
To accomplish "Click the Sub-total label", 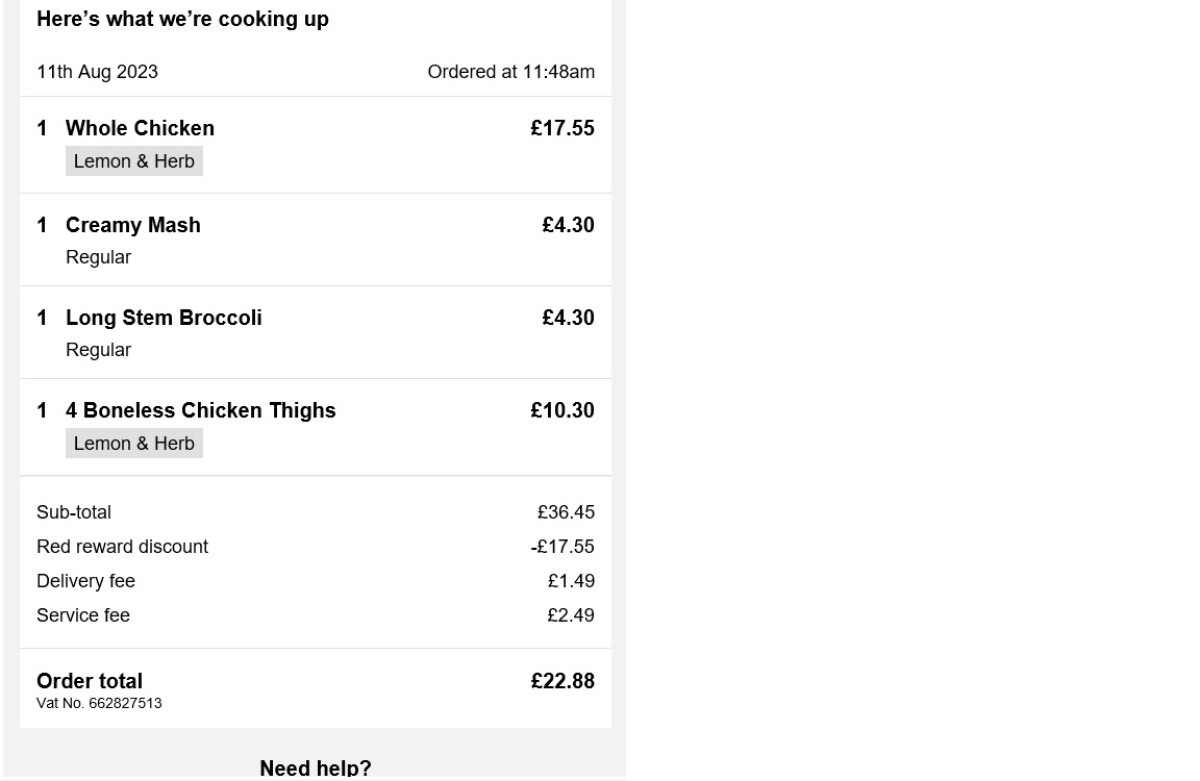I will (x=74, y=513).
